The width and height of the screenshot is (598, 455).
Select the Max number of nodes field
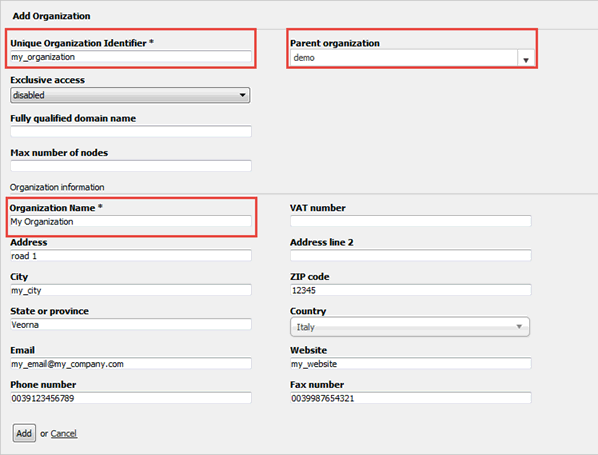click(131, 166)
